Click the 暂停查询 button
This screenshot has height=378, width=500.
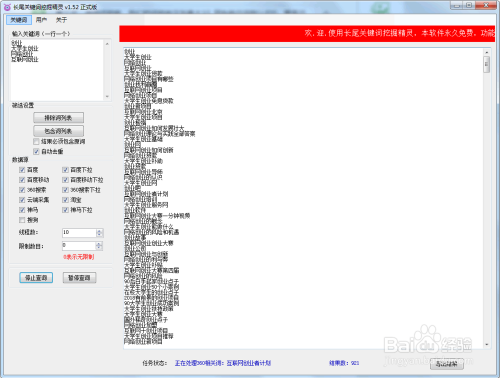pos(79,278)
